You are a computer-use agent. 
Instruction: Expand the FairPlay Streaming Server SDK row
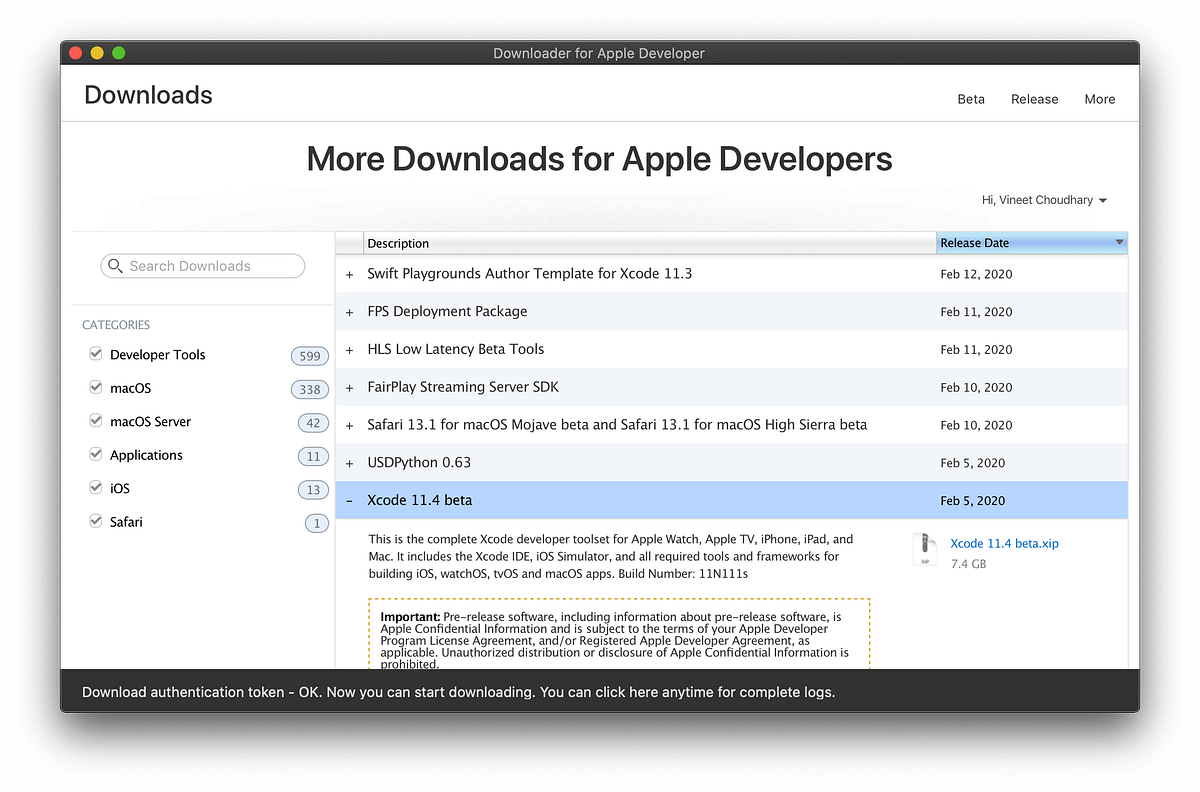click(x=349, y=387)
